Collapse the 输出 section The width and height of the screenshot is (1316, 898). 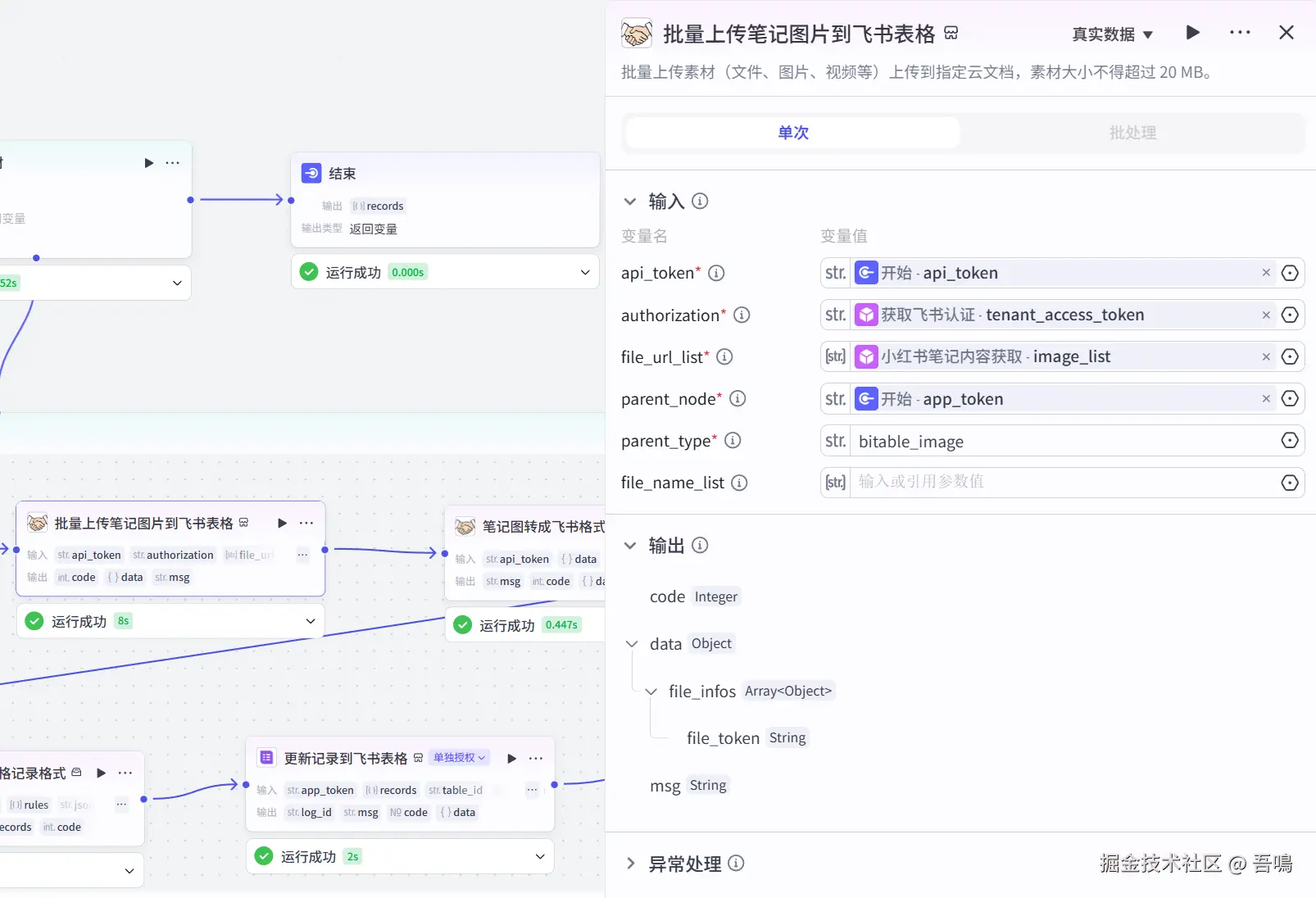[630, 546]
